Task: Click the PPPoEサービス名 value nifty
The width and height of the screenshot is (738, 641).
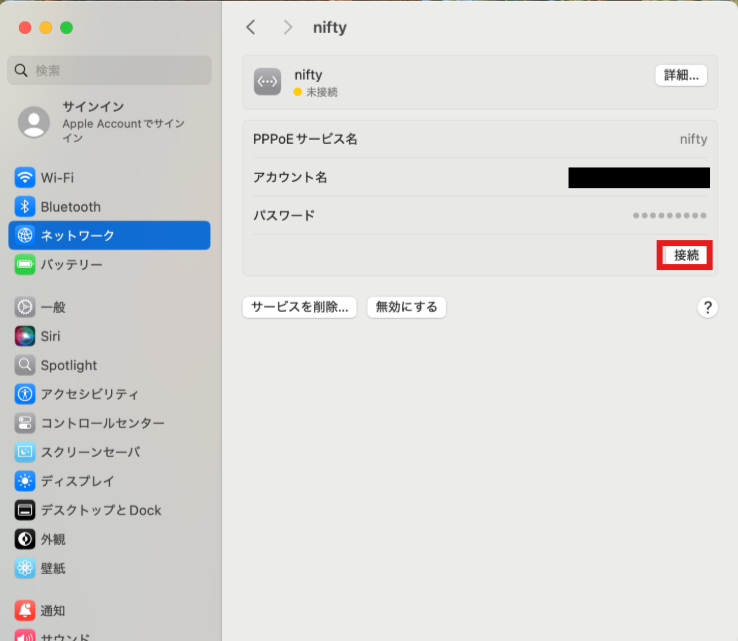Action: click(693, 139)
